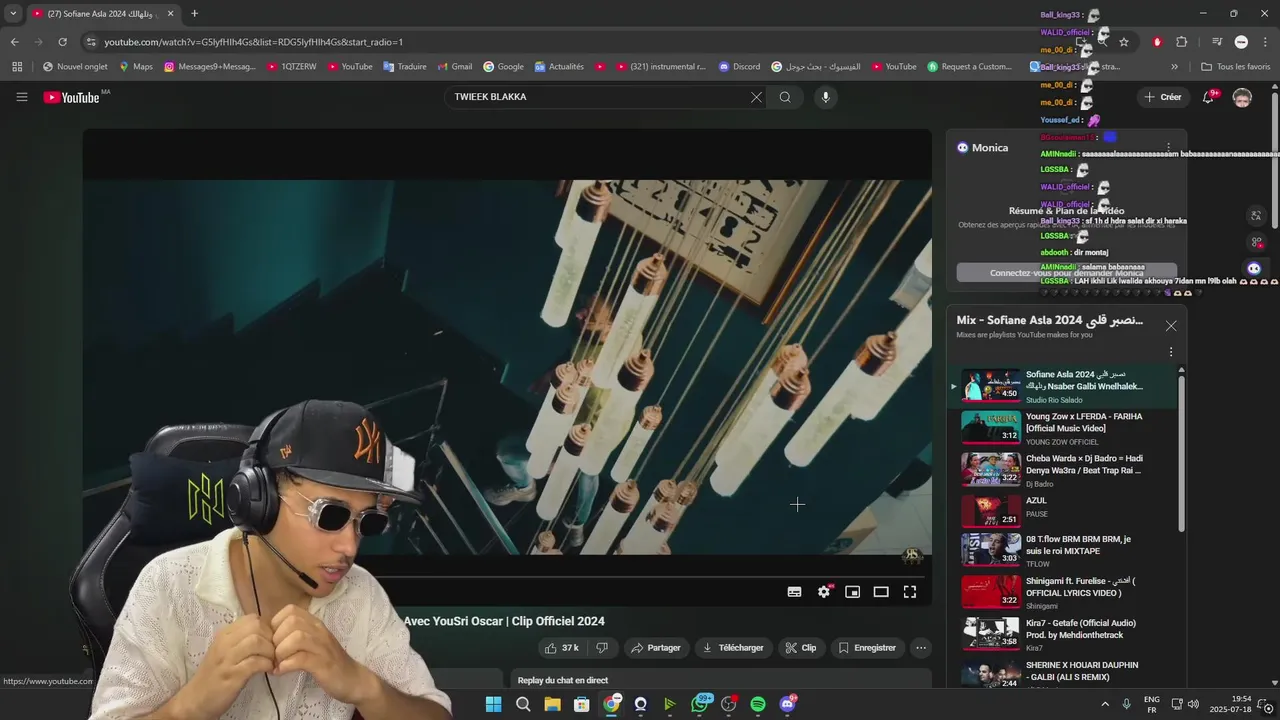
Task: Click the Créer button
Action: coord(1163,97)
